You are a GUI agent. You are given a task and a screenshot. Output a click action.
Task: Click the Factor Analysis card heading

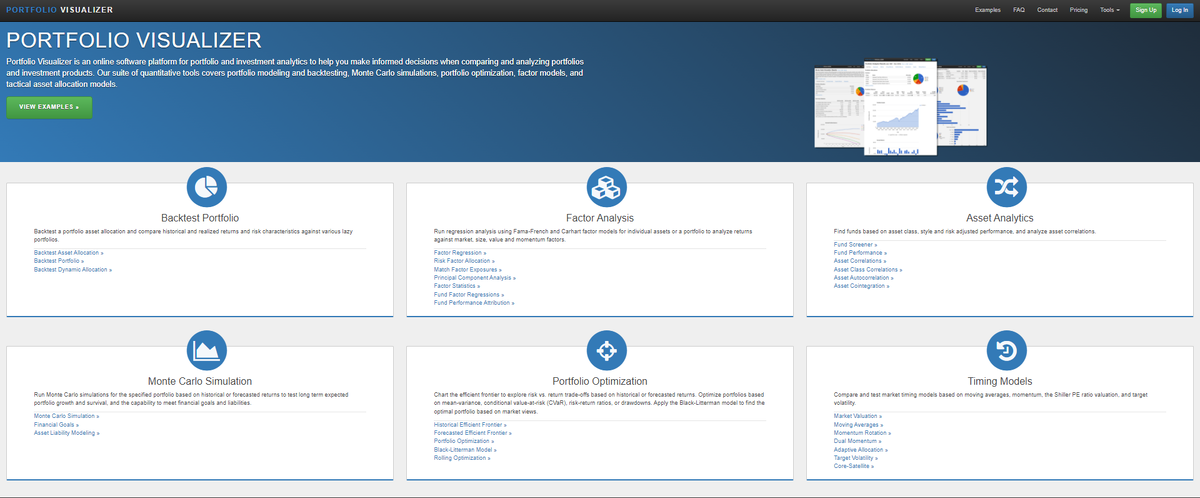coord(600,217)
